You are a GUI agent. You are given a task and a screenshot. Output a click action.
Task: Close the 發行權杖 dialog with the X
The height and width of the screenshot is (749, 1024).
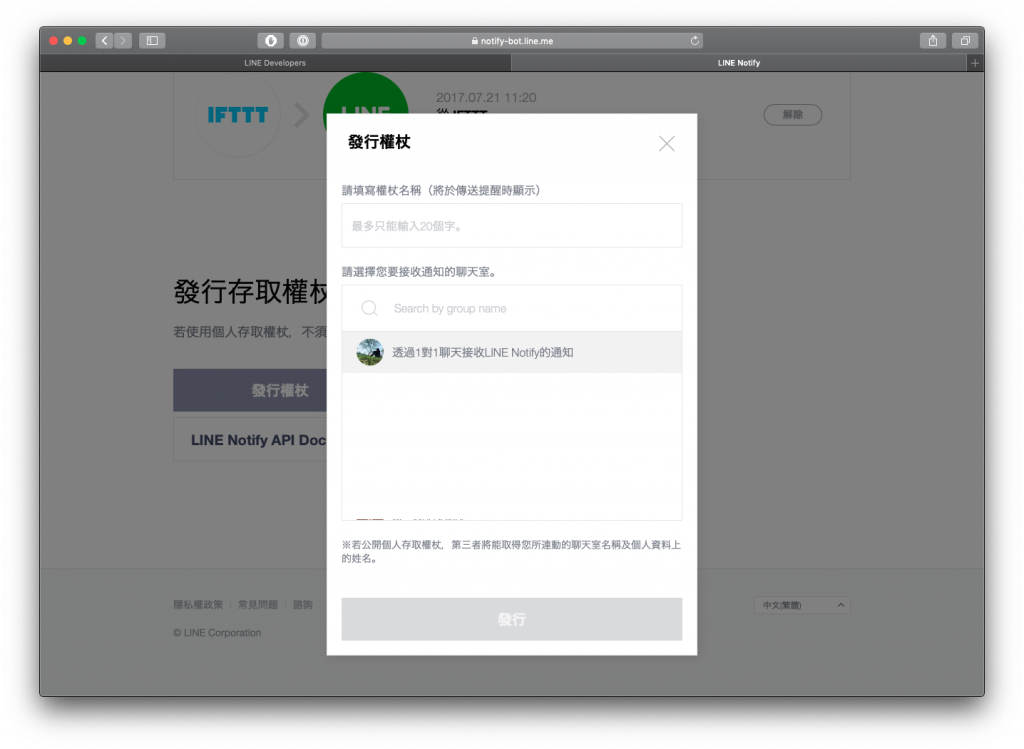coord(666,144)
